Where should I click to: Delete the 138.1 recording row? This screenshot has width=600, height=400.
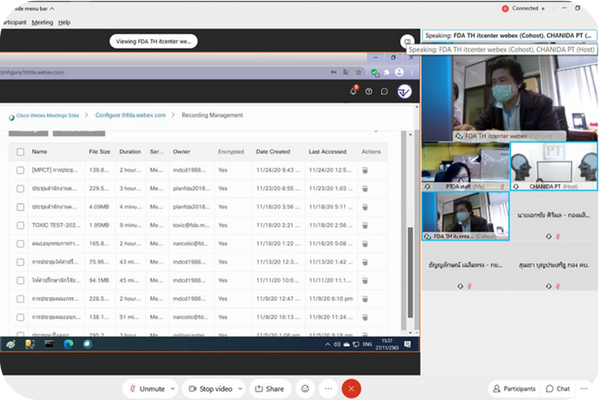[x=365, y=317]
